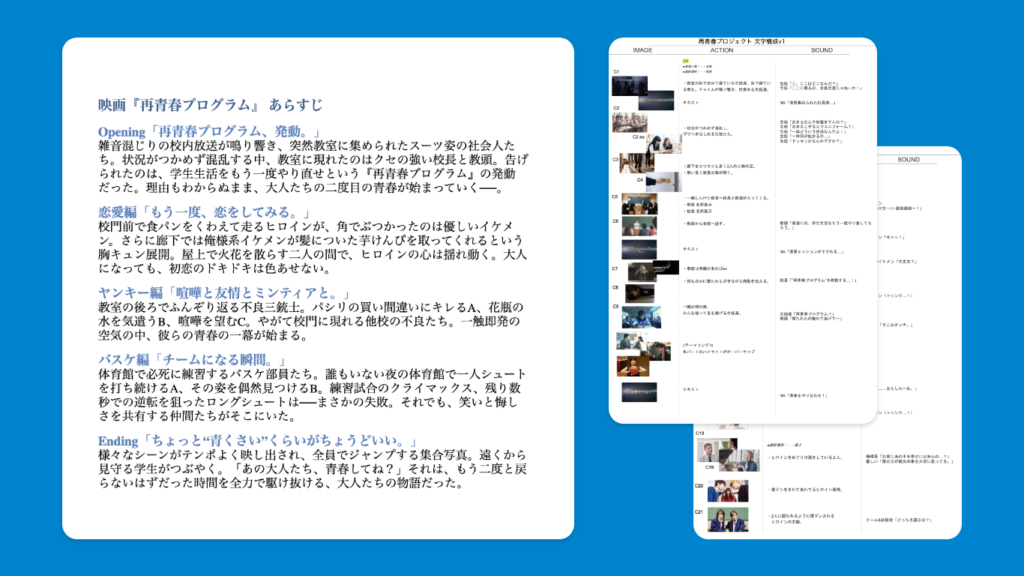This screenshot has height=576, width=1024.
Task: Click the C1 storyboard thumbnail
Action: click(628, 86)
